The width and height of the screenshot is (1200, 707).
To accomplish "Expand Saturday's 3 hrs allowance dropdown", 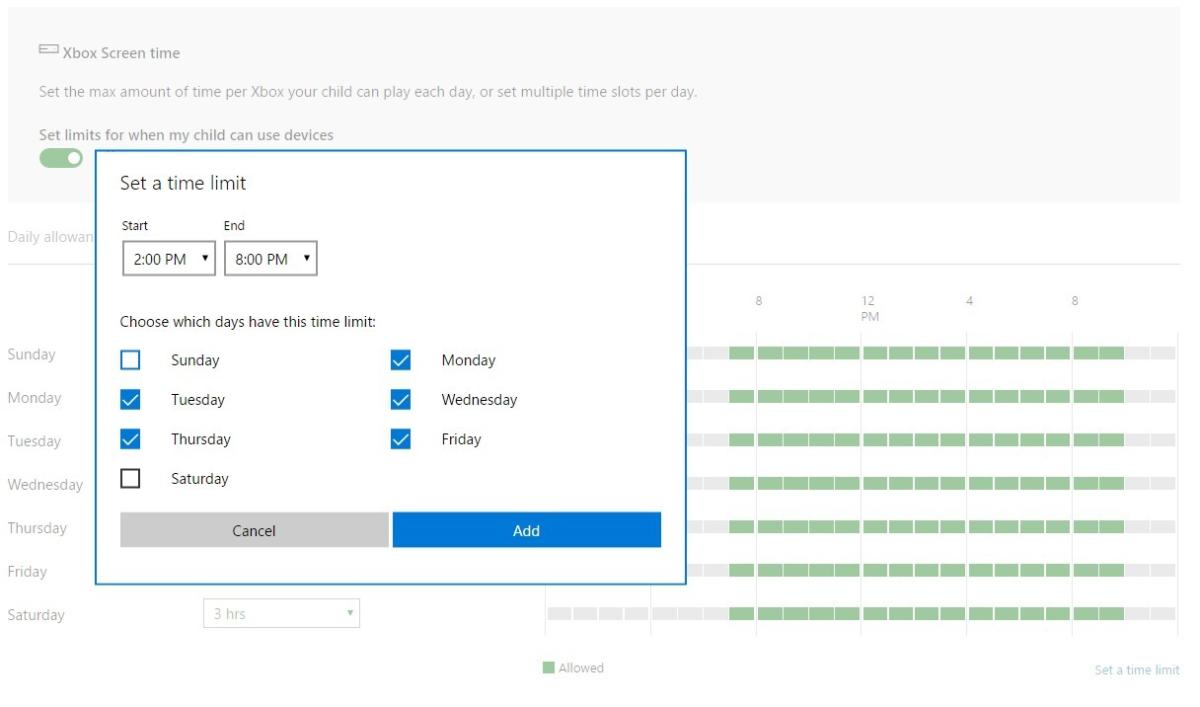I will coord(281,614).
